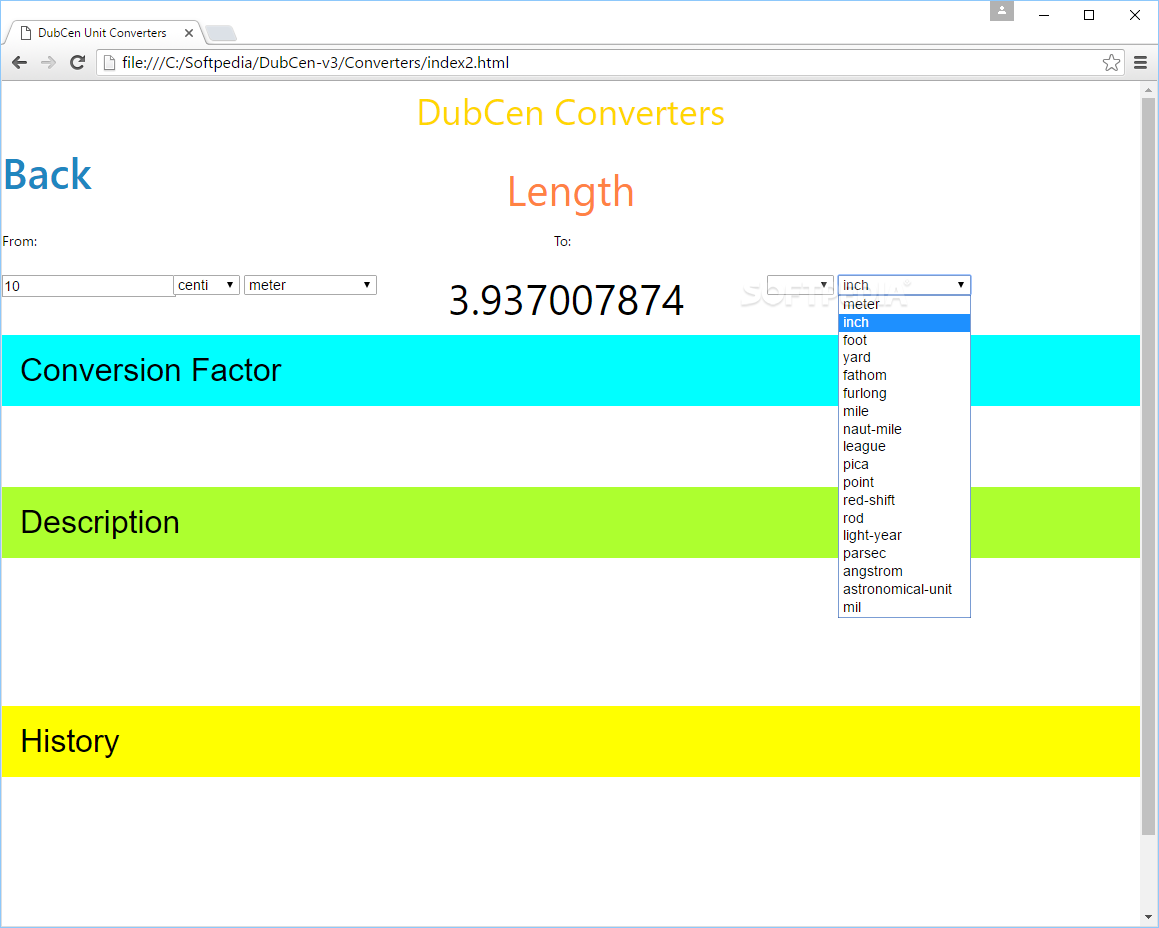1159x928 pixels.
Task: Open the empty To prefix dropdown
Action: click(800, 285)
